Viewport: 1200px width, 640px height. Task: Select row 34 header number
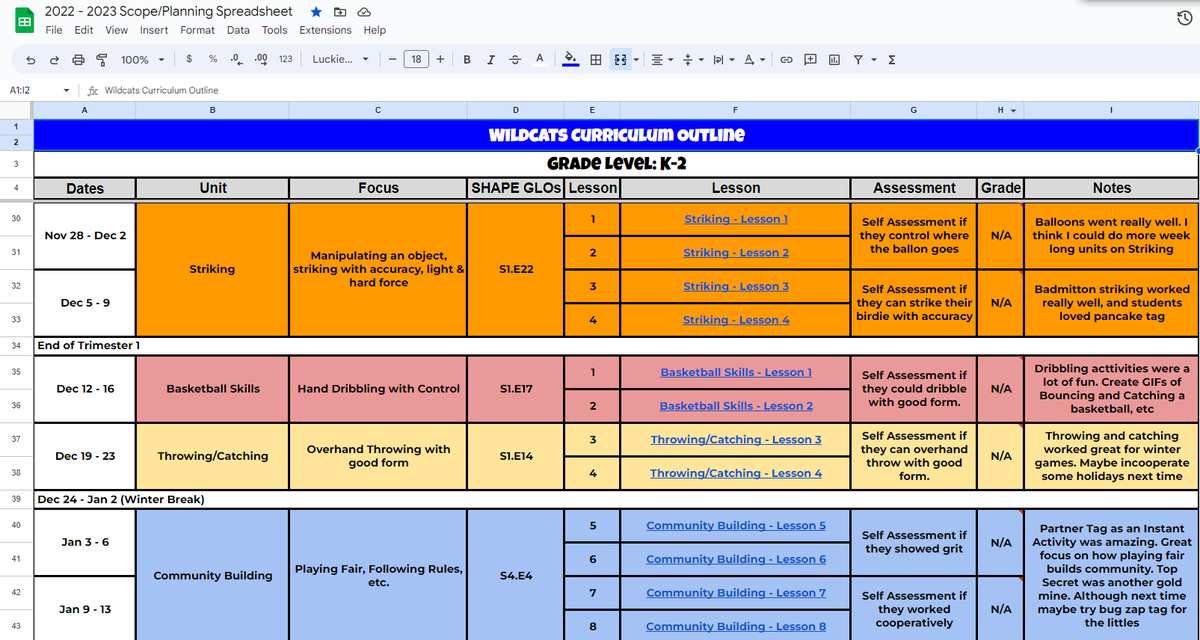click(16, 345)
